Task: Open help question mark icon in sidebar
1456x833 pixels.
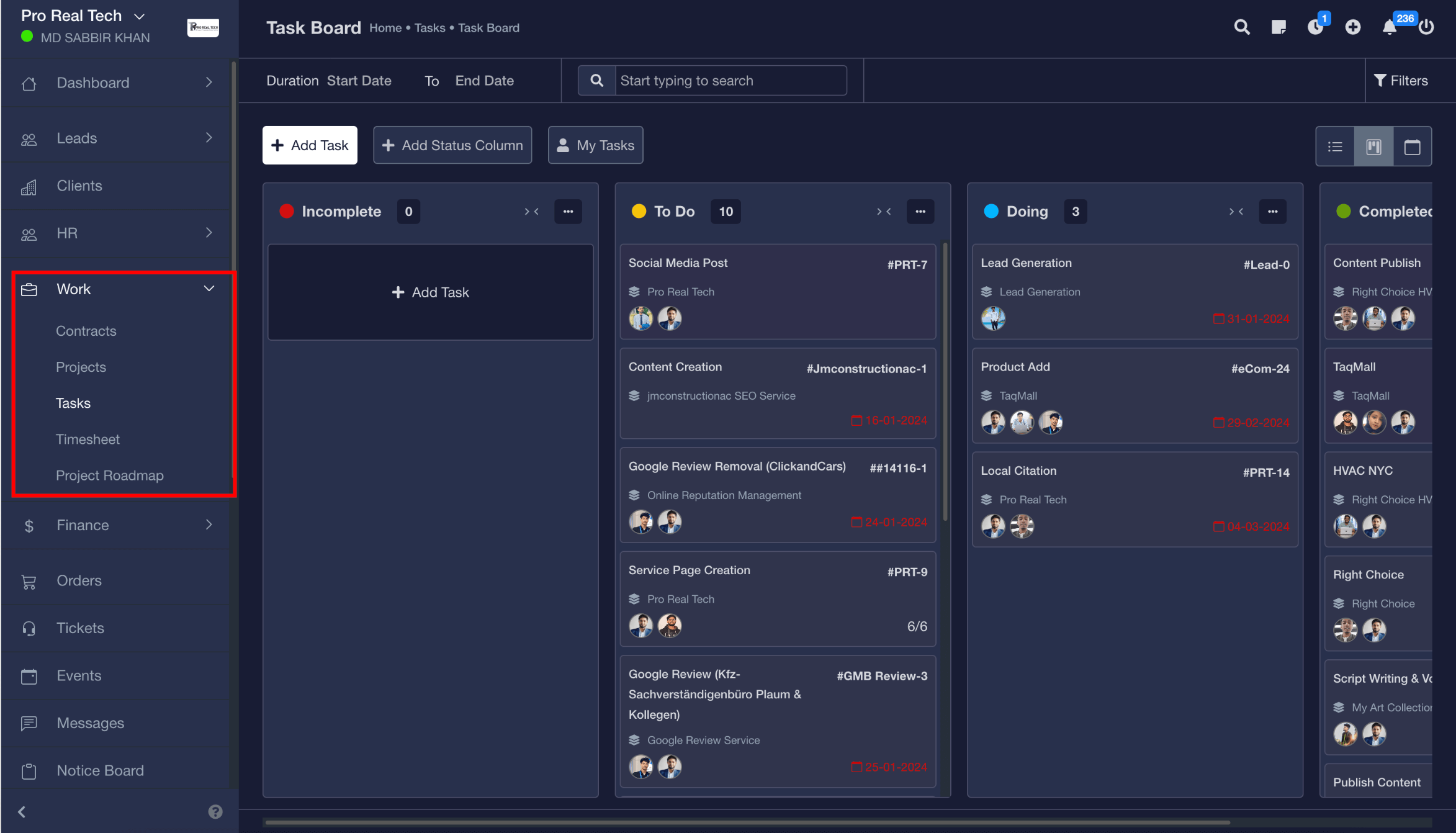Action: (215, 812)
